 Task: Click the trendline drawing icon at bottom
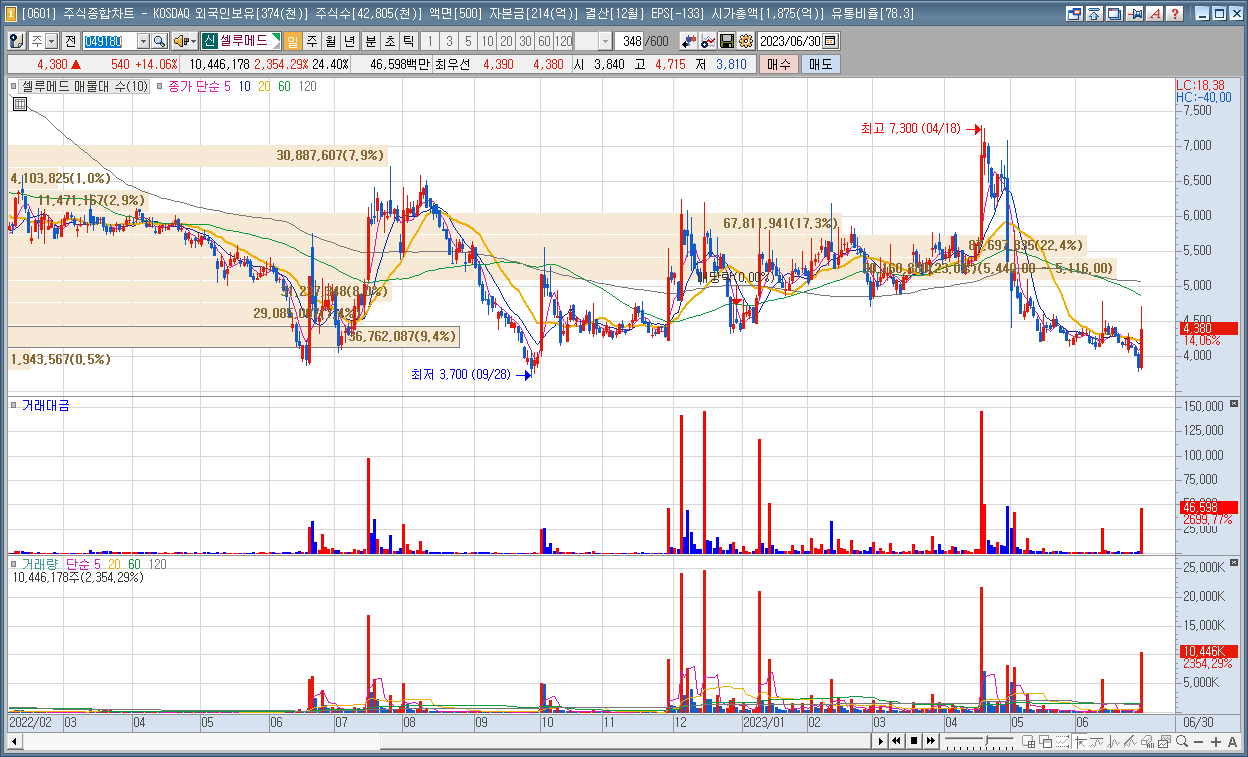[1130, 741]
